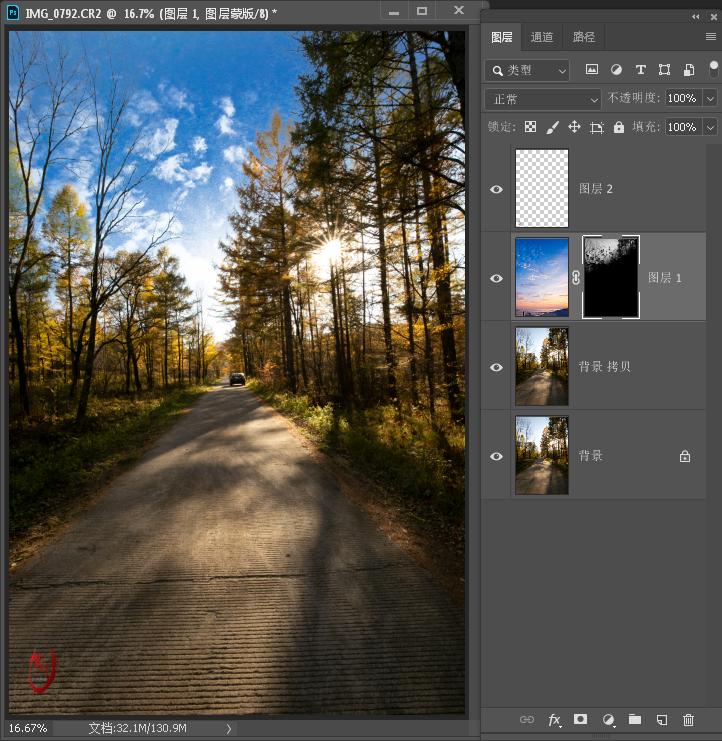Click the 图层 1 layer name
Image resolution: width=722 pixels, height=741 pixels.
[x=665, y=278]
